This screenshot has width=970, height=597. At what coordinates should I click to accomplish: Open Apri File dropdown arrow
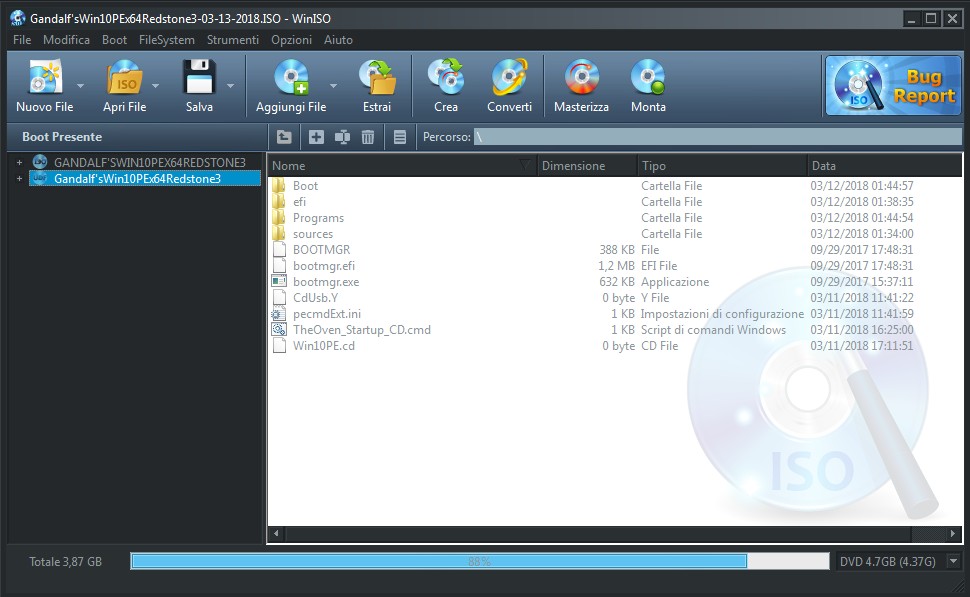[155, 85]
